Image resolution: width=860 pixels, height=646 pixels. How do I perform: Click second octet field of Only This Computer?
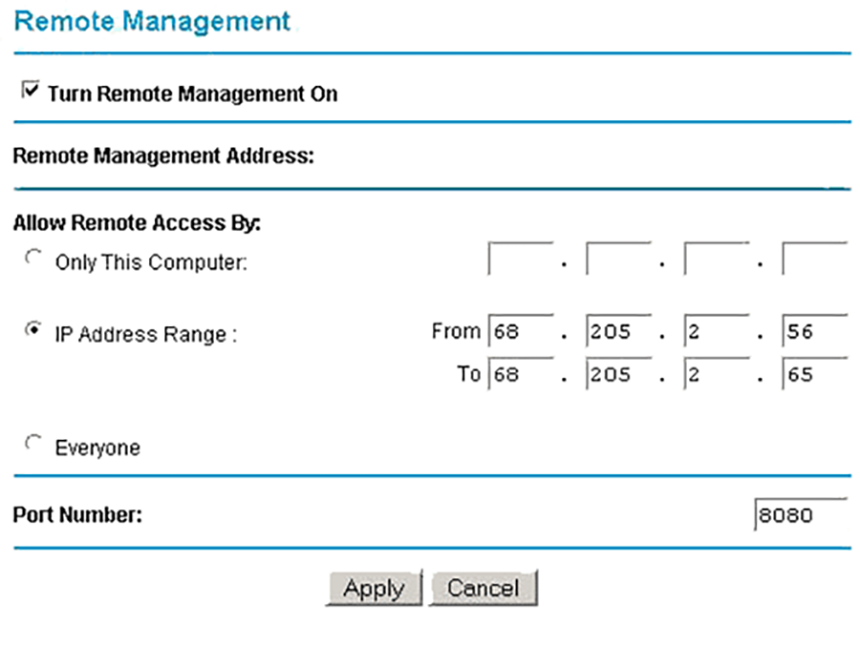pos(618,259)
